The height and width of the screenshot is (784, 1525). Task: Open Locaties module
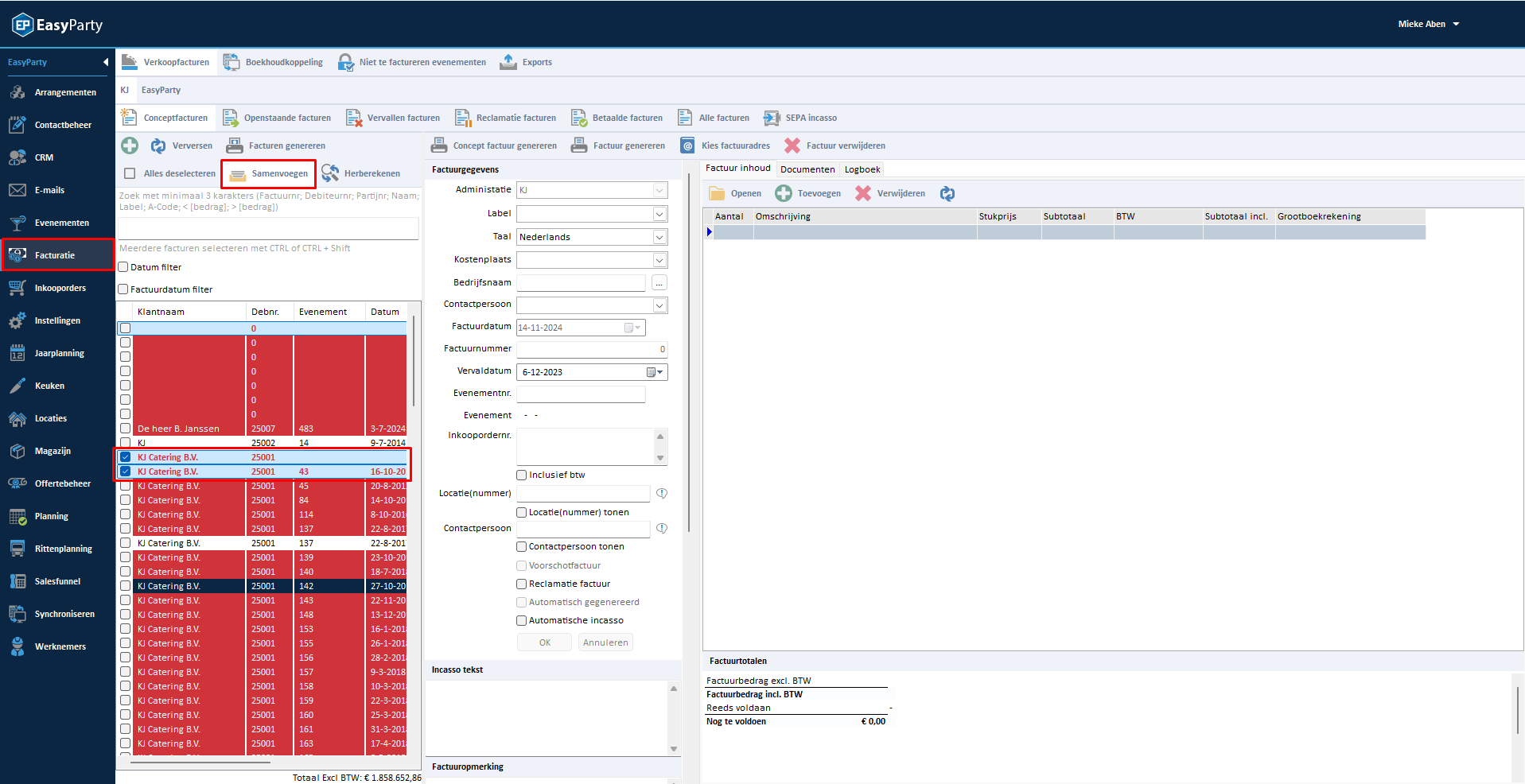tap(38, 418)
